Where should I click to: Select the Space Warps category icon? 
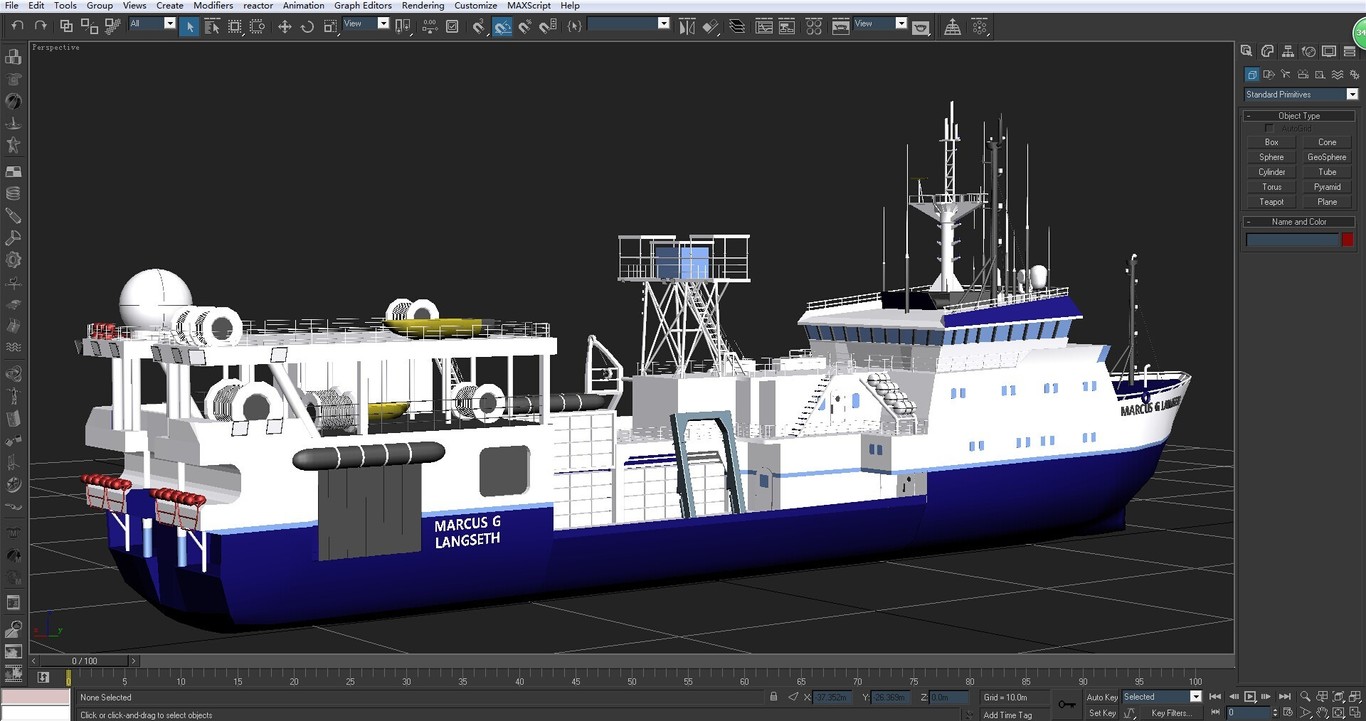click(x=1337, y=75)
